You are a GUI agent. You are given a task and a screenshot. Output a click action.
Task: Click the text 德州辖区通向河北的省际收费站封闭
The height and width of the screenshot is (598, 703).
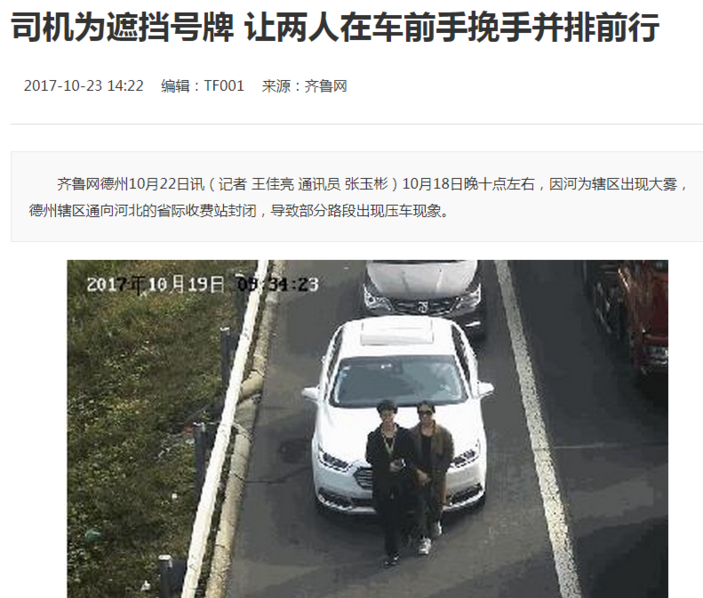coord(142,210)
